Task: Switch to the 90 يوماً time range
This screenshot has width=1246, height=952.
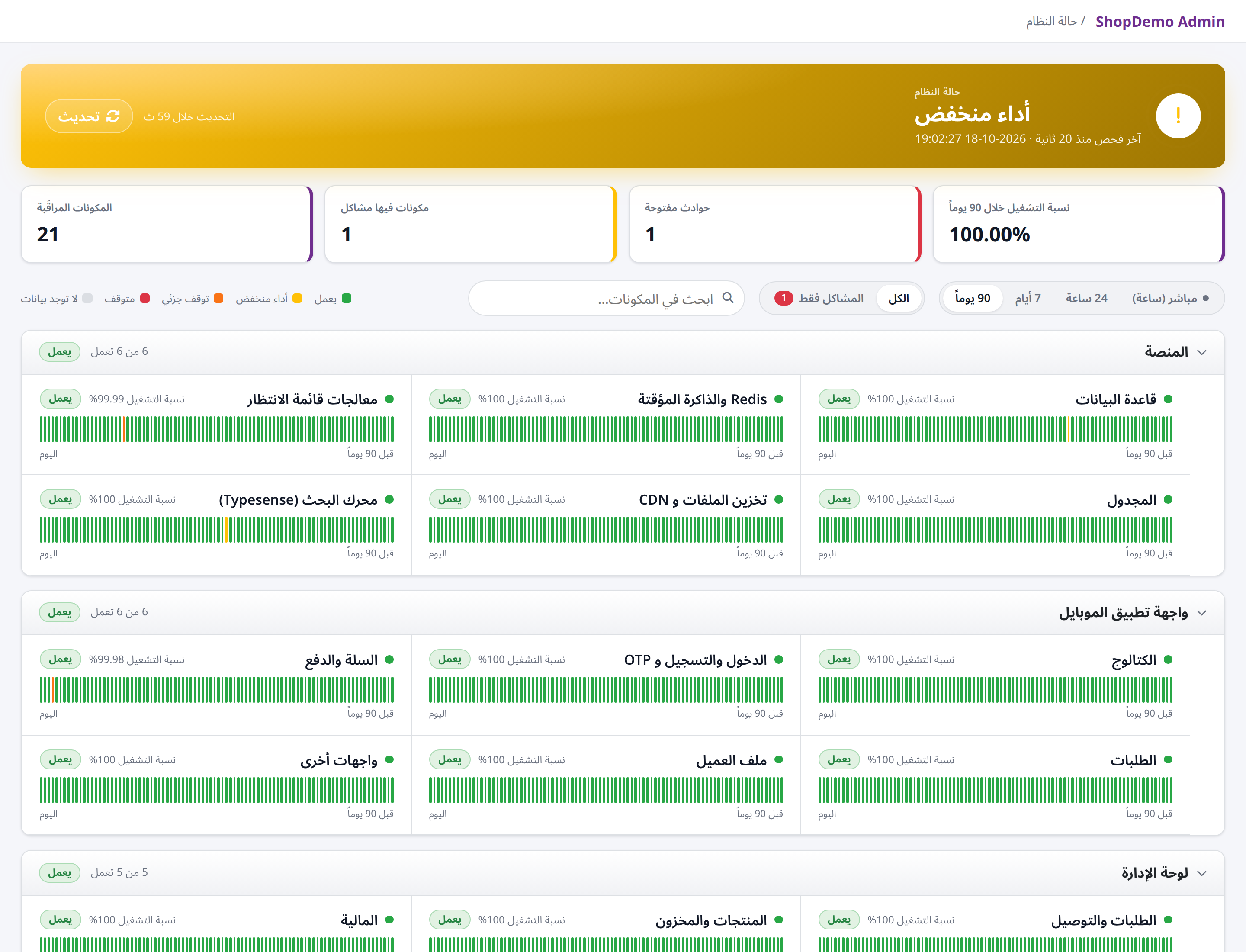Action: tap(972, 298)
